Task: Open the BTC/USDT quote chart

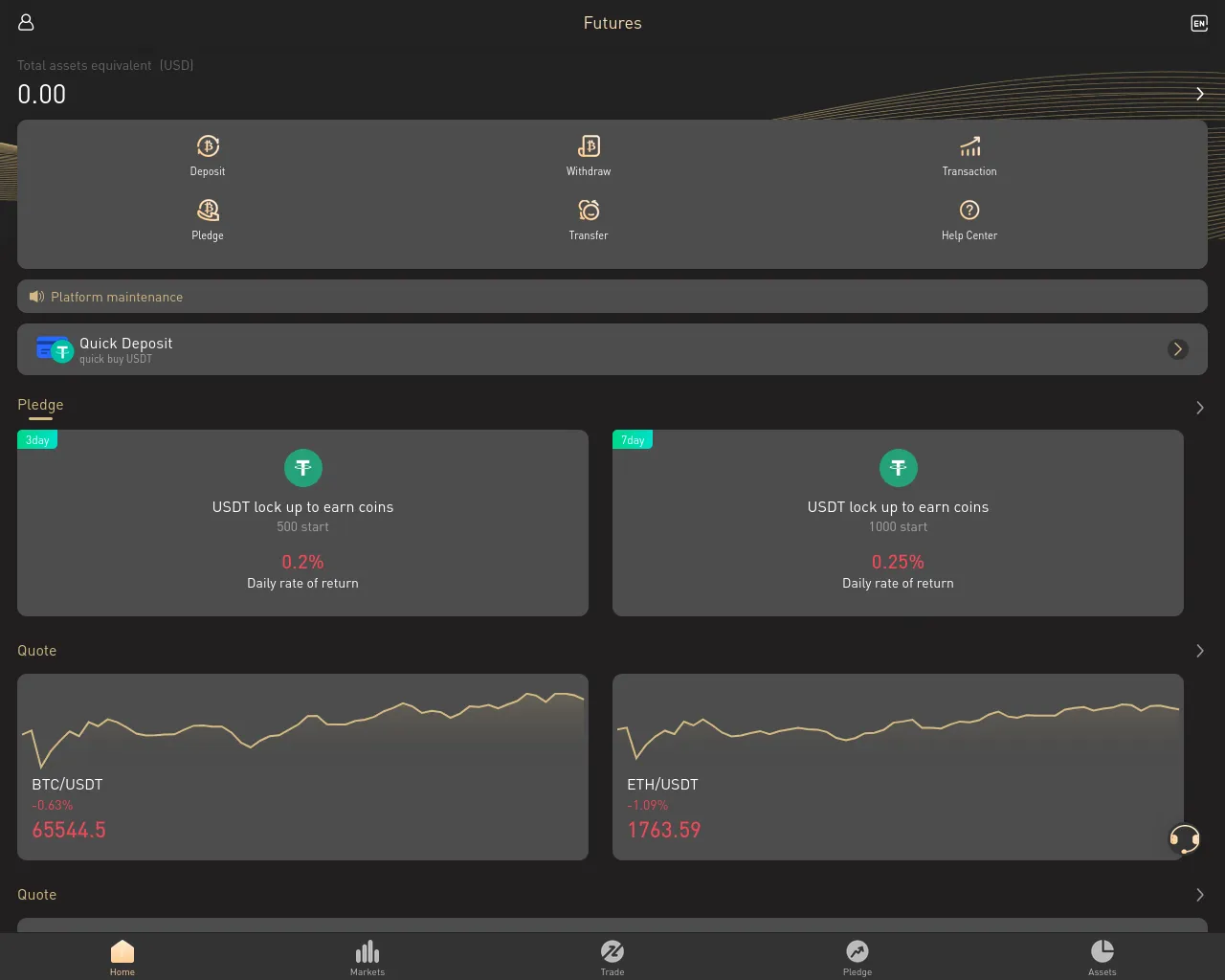Action: (302, 767)
